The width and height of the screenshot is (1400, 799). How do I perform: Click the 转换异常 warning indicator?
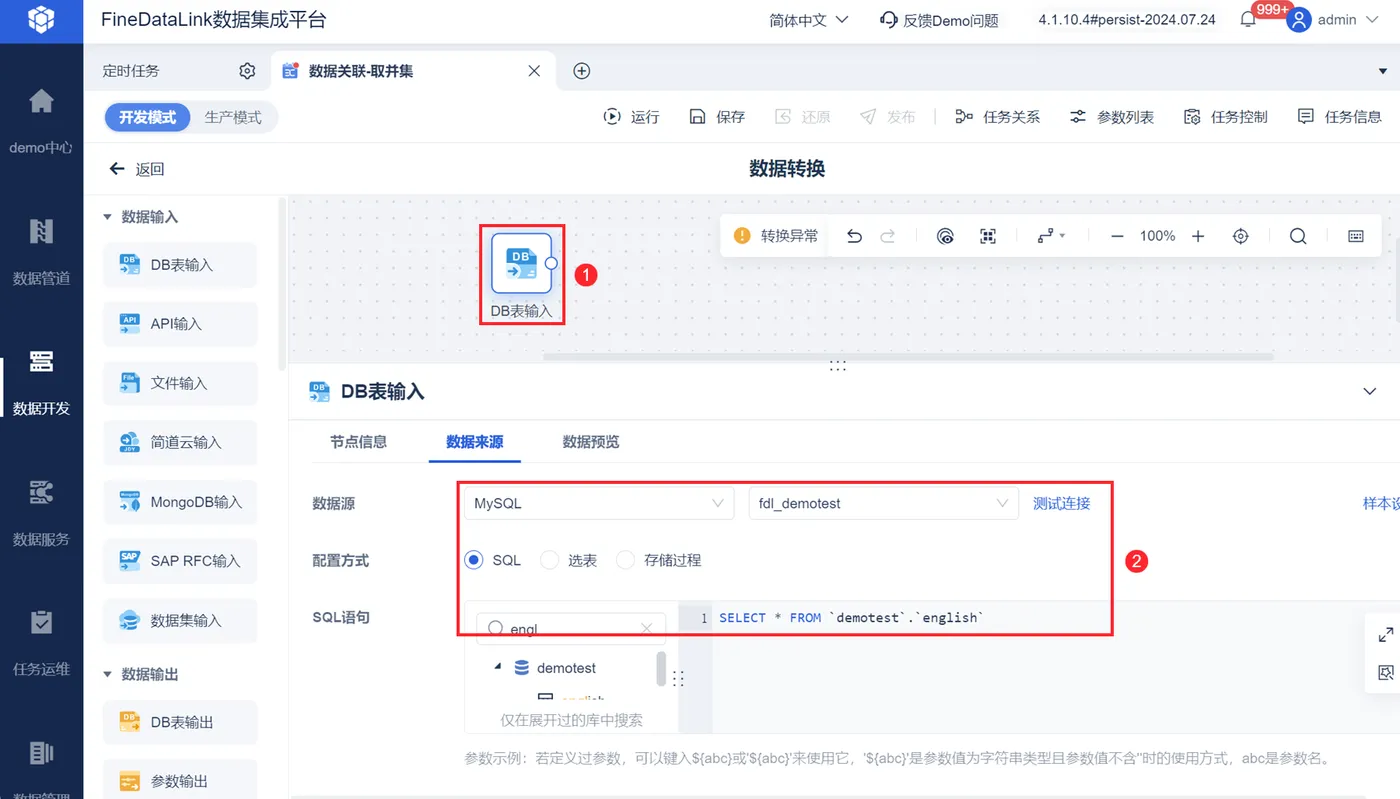coord(776,236)
